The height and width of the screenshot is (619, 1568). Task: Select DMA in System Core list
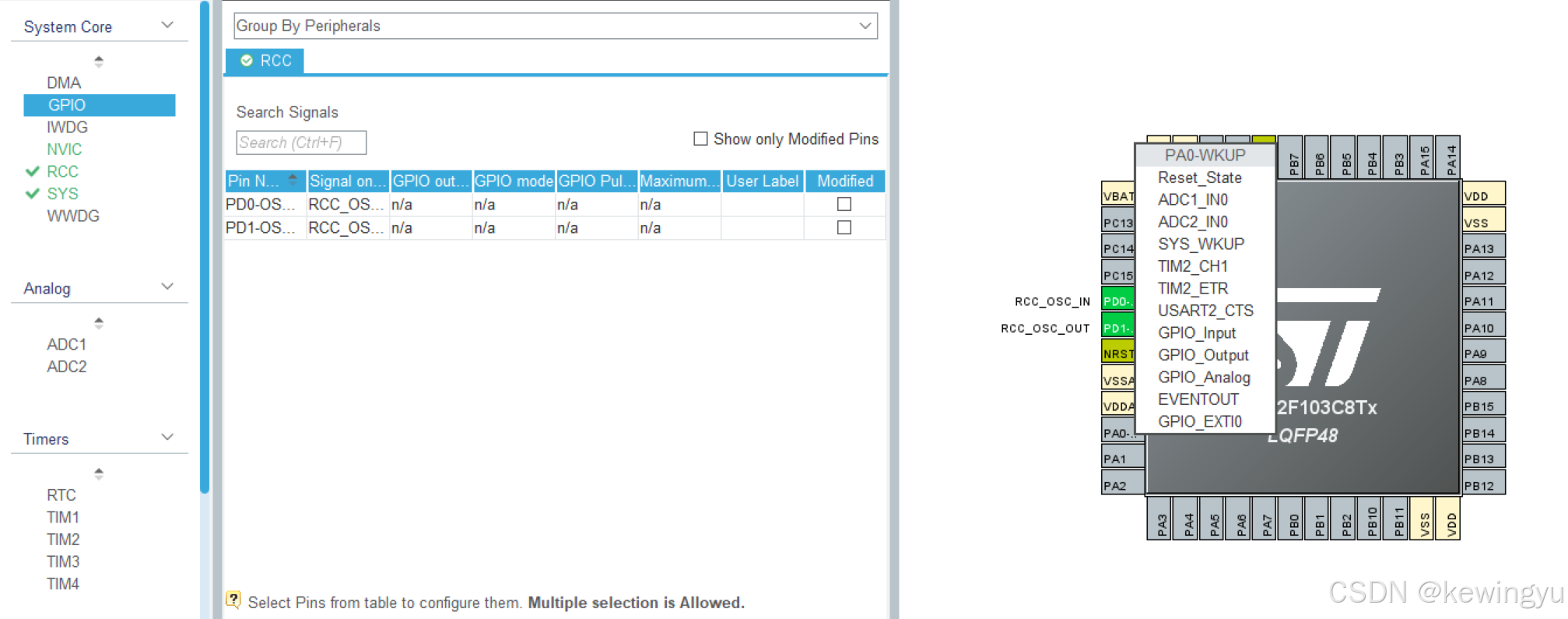(64, 83)
